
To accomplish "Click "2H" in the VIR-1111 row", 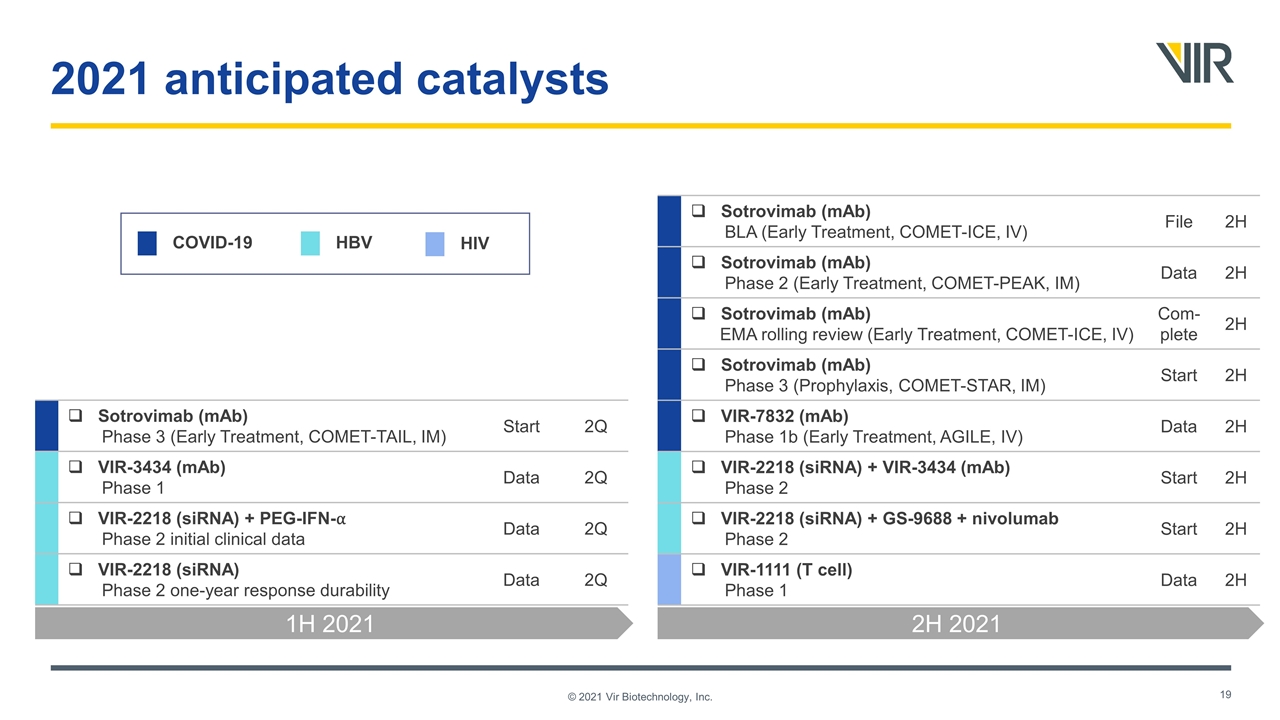I will (x=1236, y=580).
